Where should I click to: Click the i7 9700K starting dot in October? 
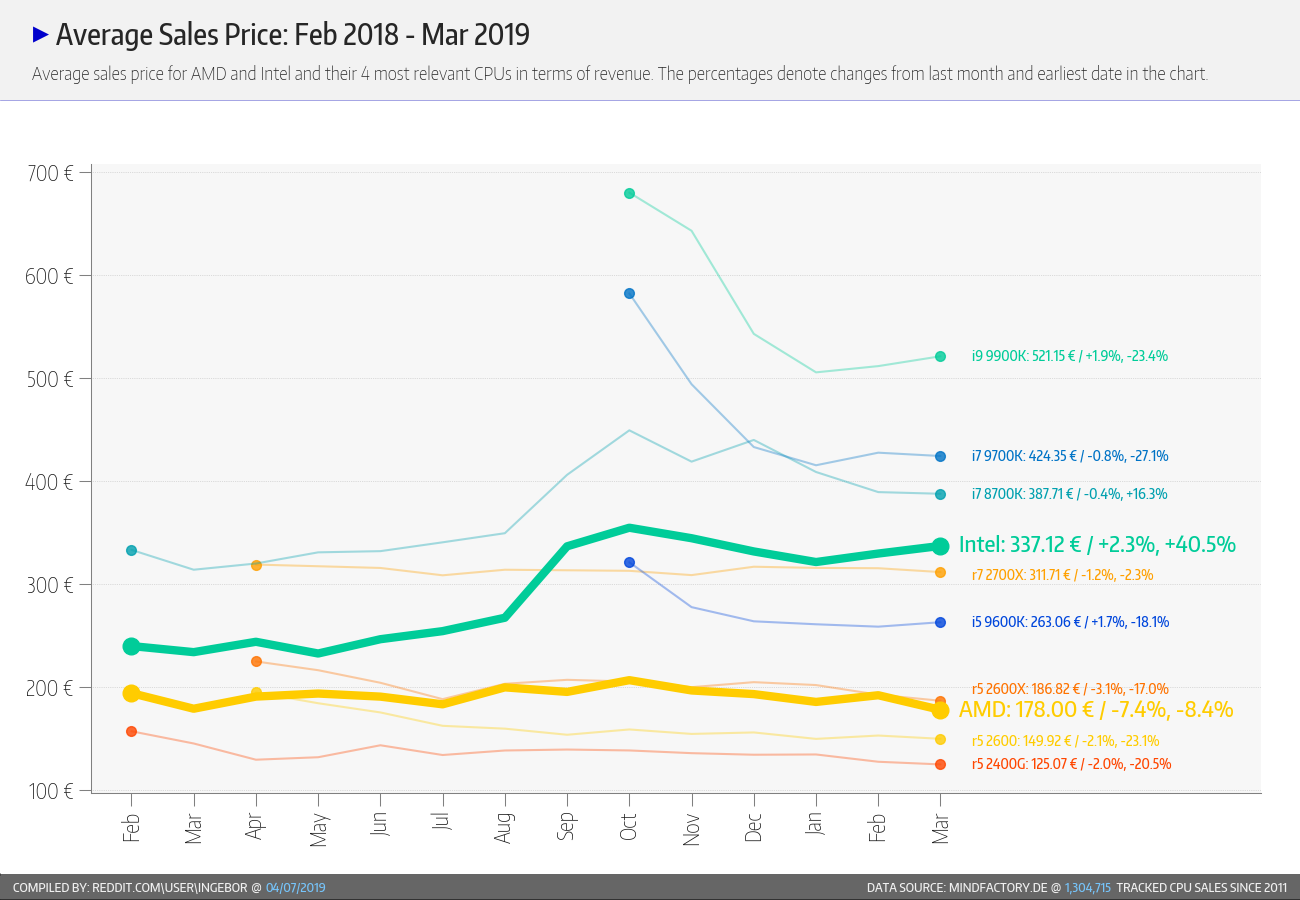(629, 294)
